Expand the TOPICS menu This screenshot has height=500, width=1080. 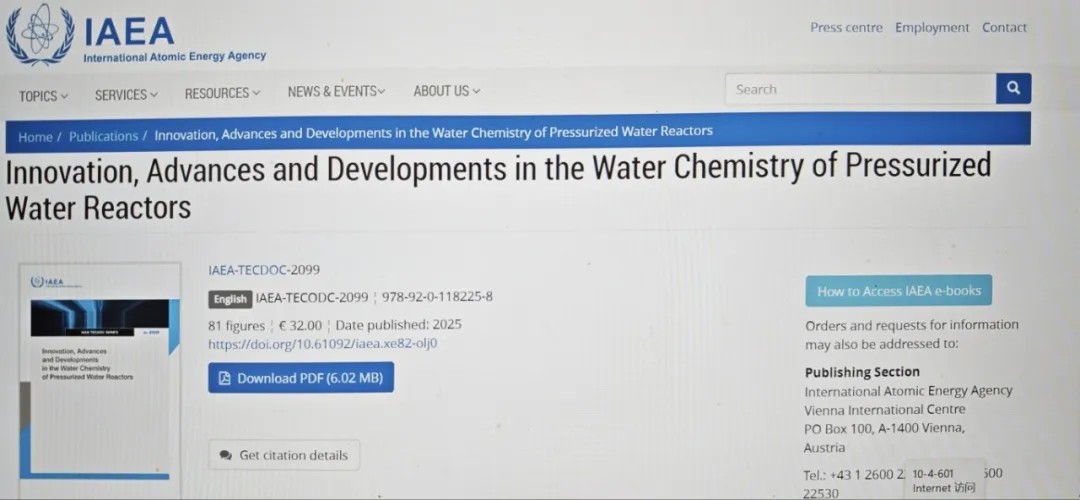pyautogui.click(x=43, y=96)
